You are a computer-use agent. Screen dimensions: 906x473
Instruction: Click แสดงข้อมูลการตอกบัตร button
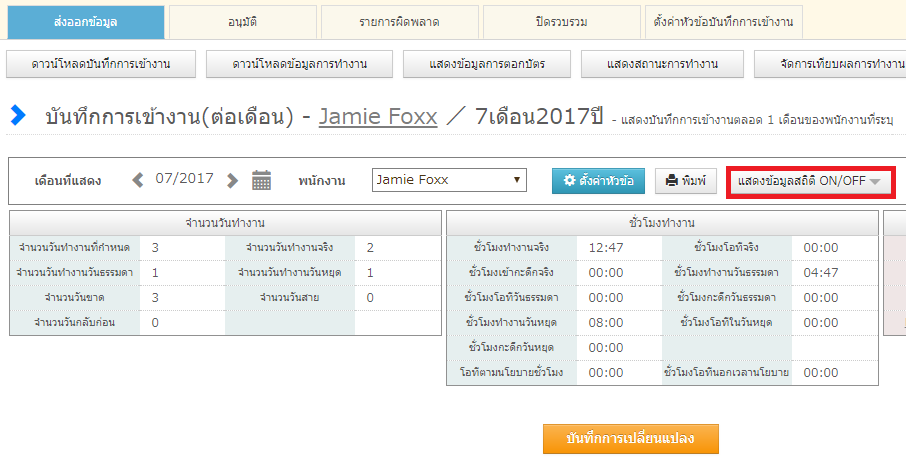point(489,64)
